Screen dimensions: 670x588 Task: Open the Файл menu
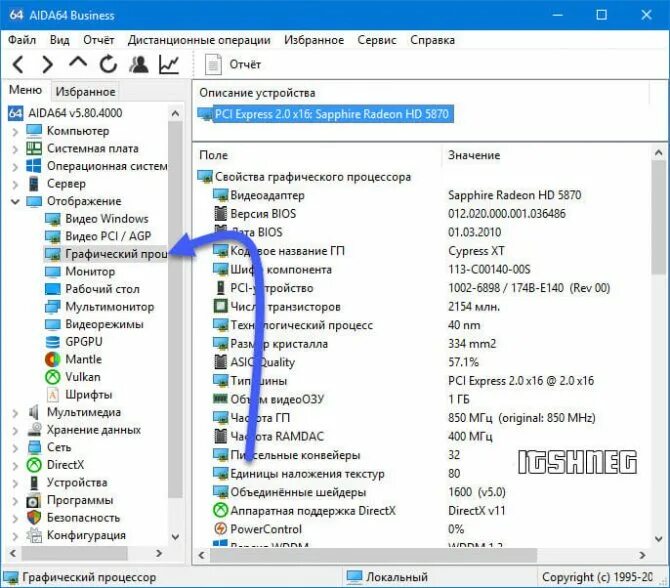(x=22, y=40)
